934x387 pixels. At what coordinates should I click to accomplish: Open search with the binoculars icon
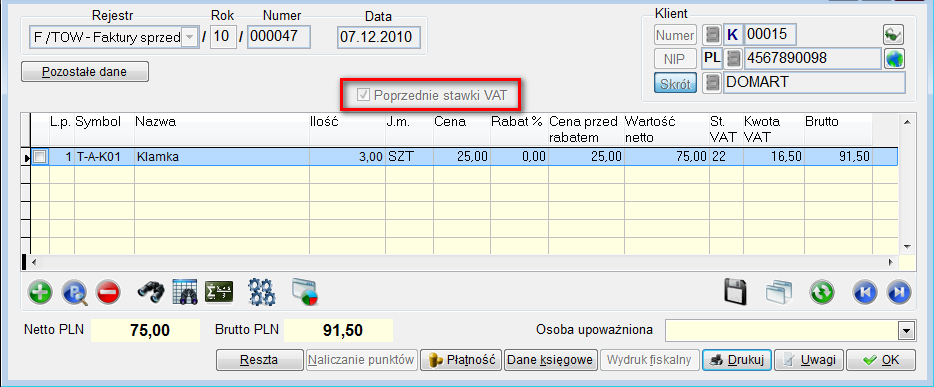[151, 292]
